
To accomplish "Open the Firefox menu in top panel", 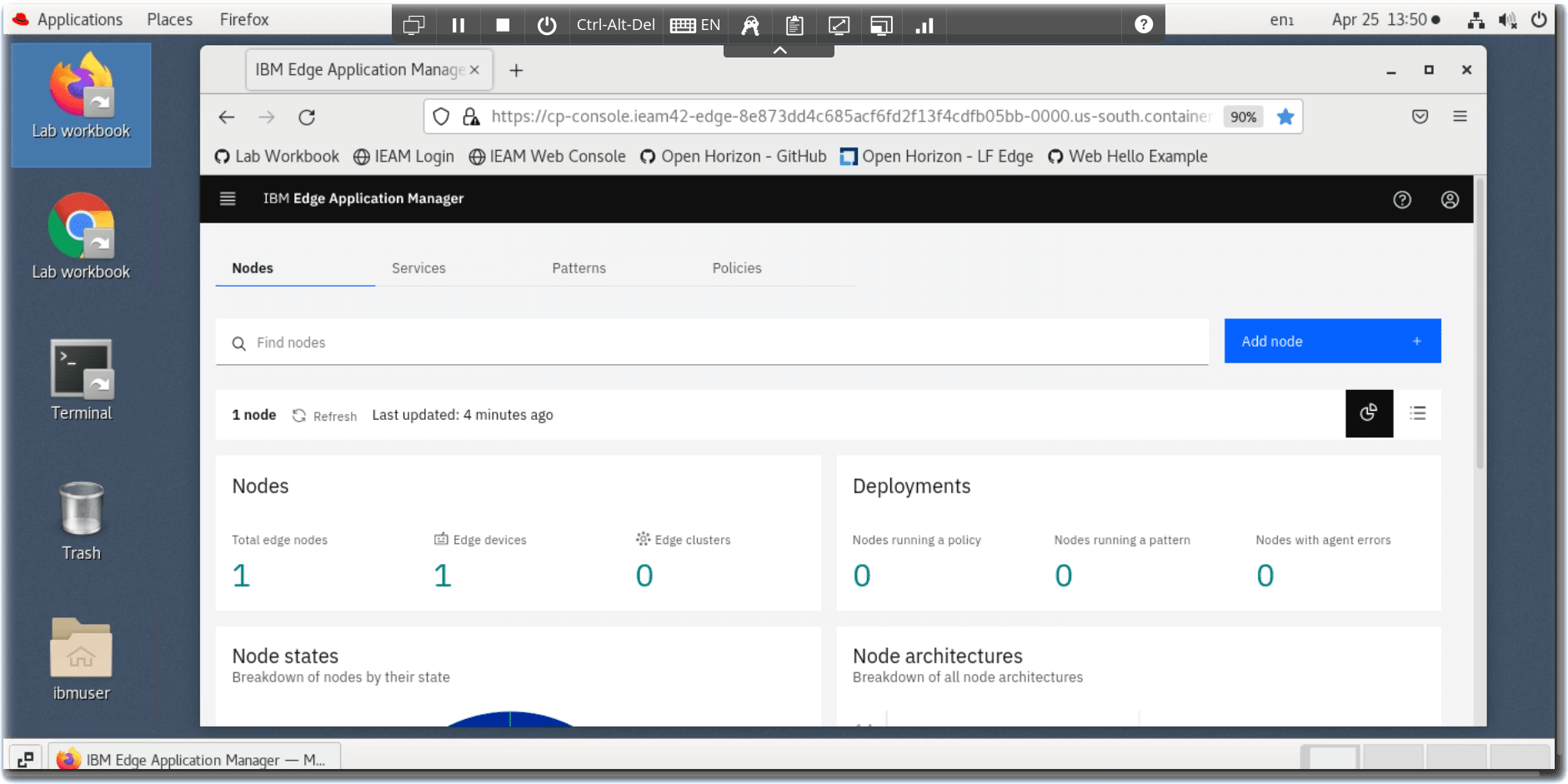I will click(244, 19).
